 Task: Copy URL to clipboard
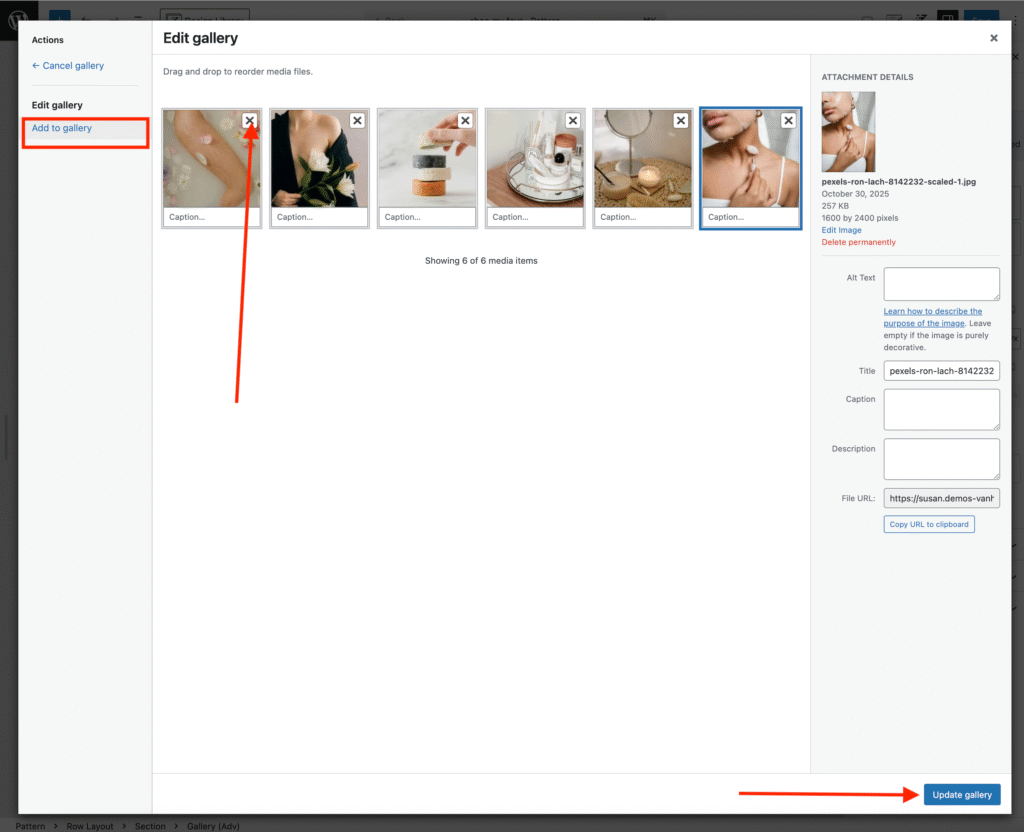tap(928, 524)
